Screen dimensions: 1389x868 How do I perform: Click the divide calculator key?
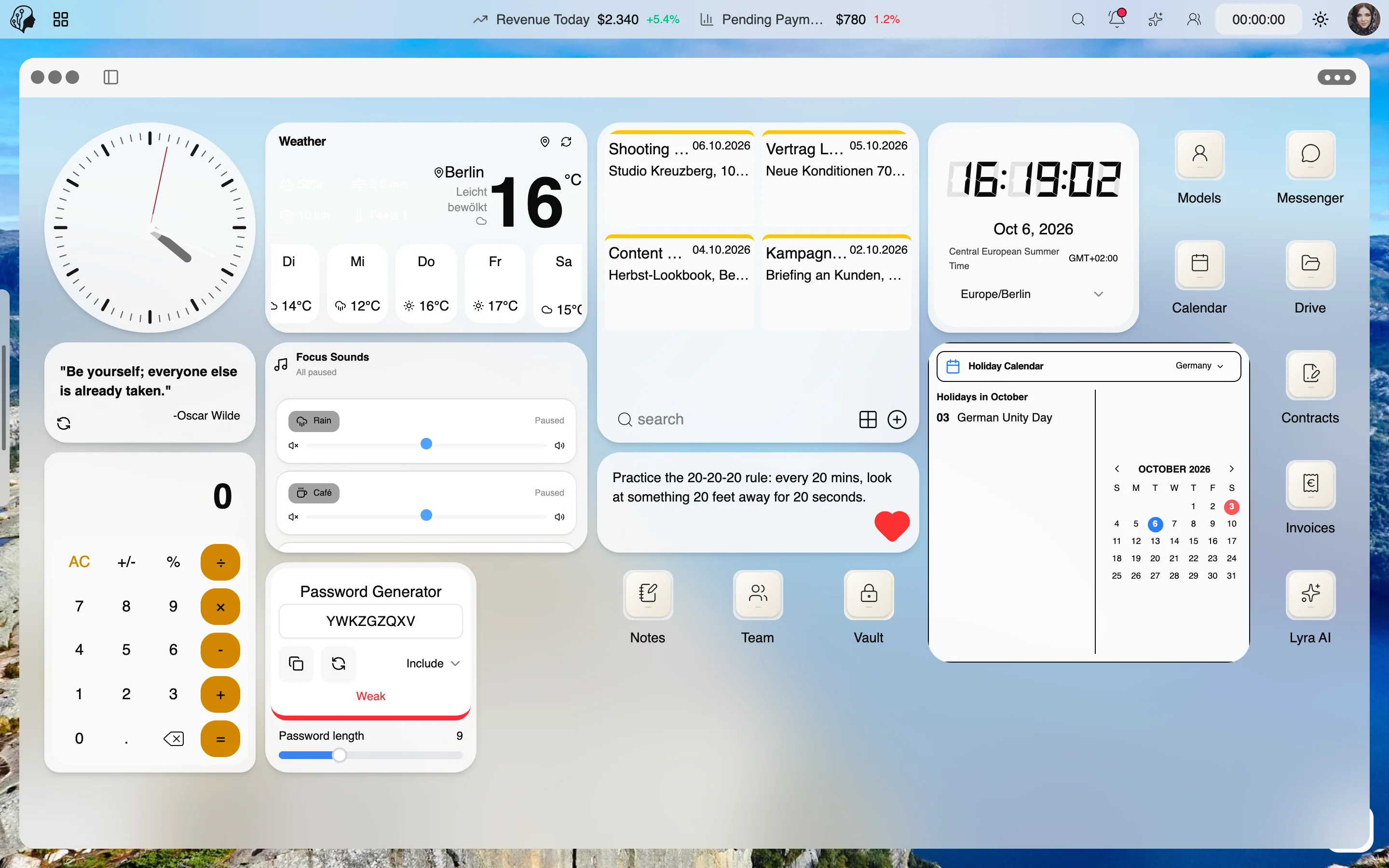point(220,562)
